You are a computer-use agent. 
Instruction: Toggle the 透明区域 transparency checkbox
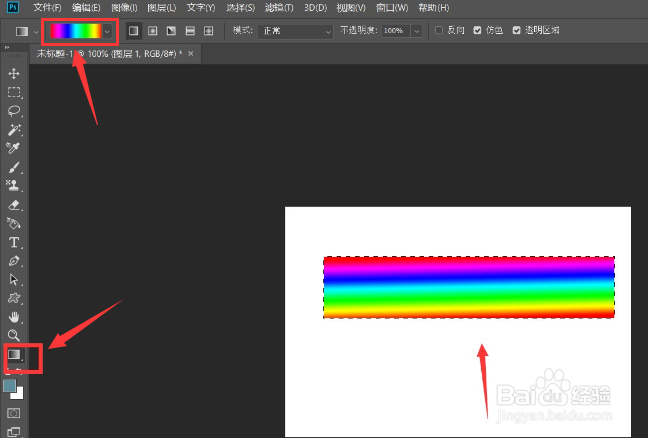click(516, 30)
